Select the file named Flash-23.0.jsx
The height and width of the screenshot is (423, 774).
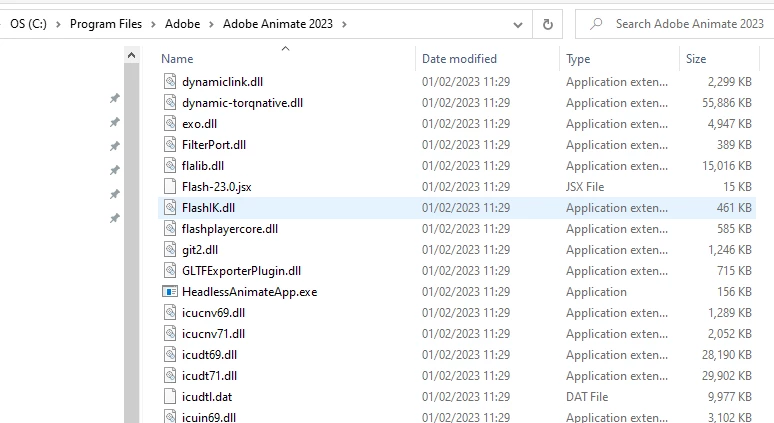pyautogui.click(x=216, y=187)
